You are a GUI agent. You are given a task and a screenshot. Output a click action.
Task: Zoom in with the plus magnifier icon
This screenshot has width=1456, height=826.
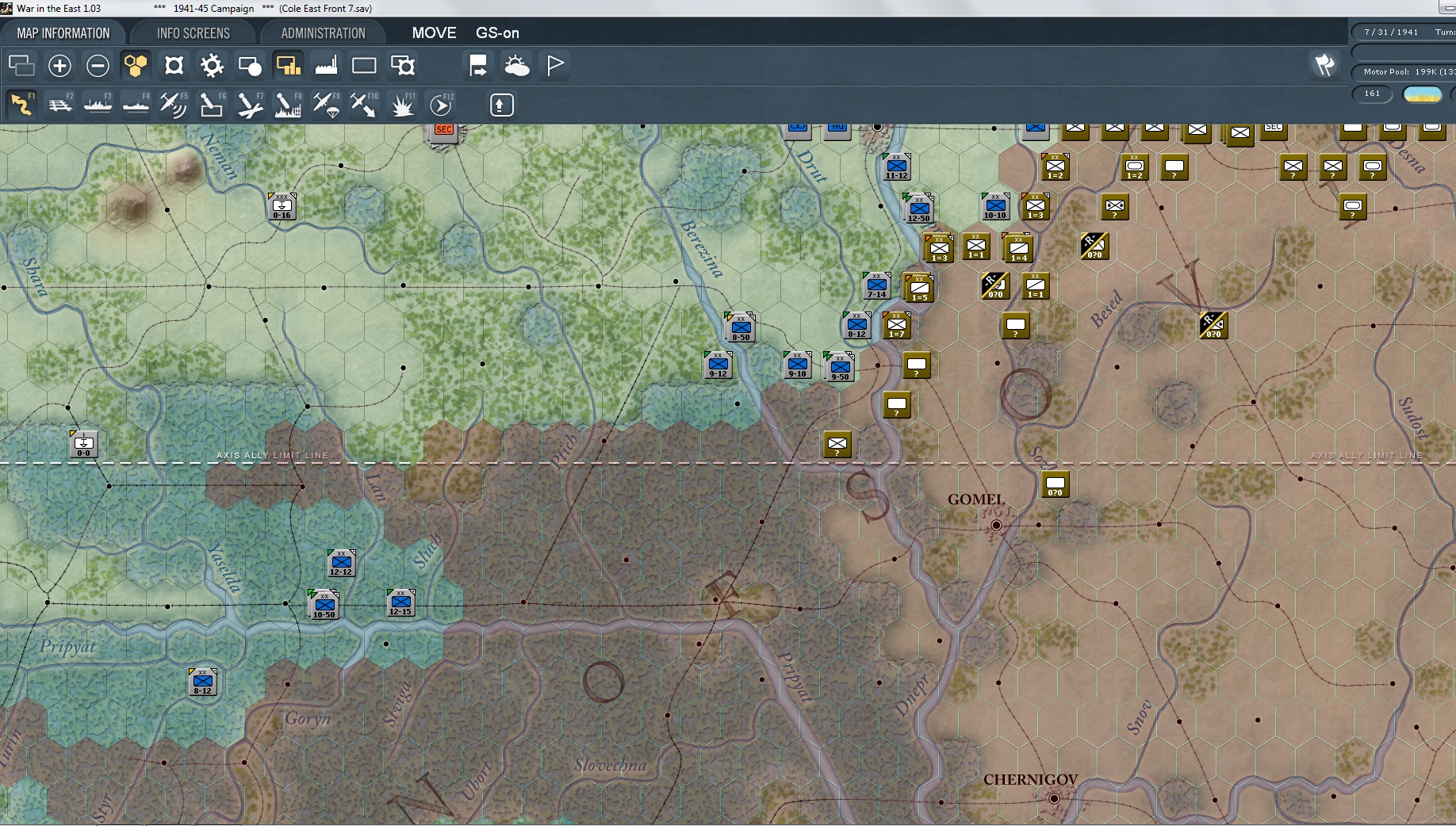coord(59,66)
